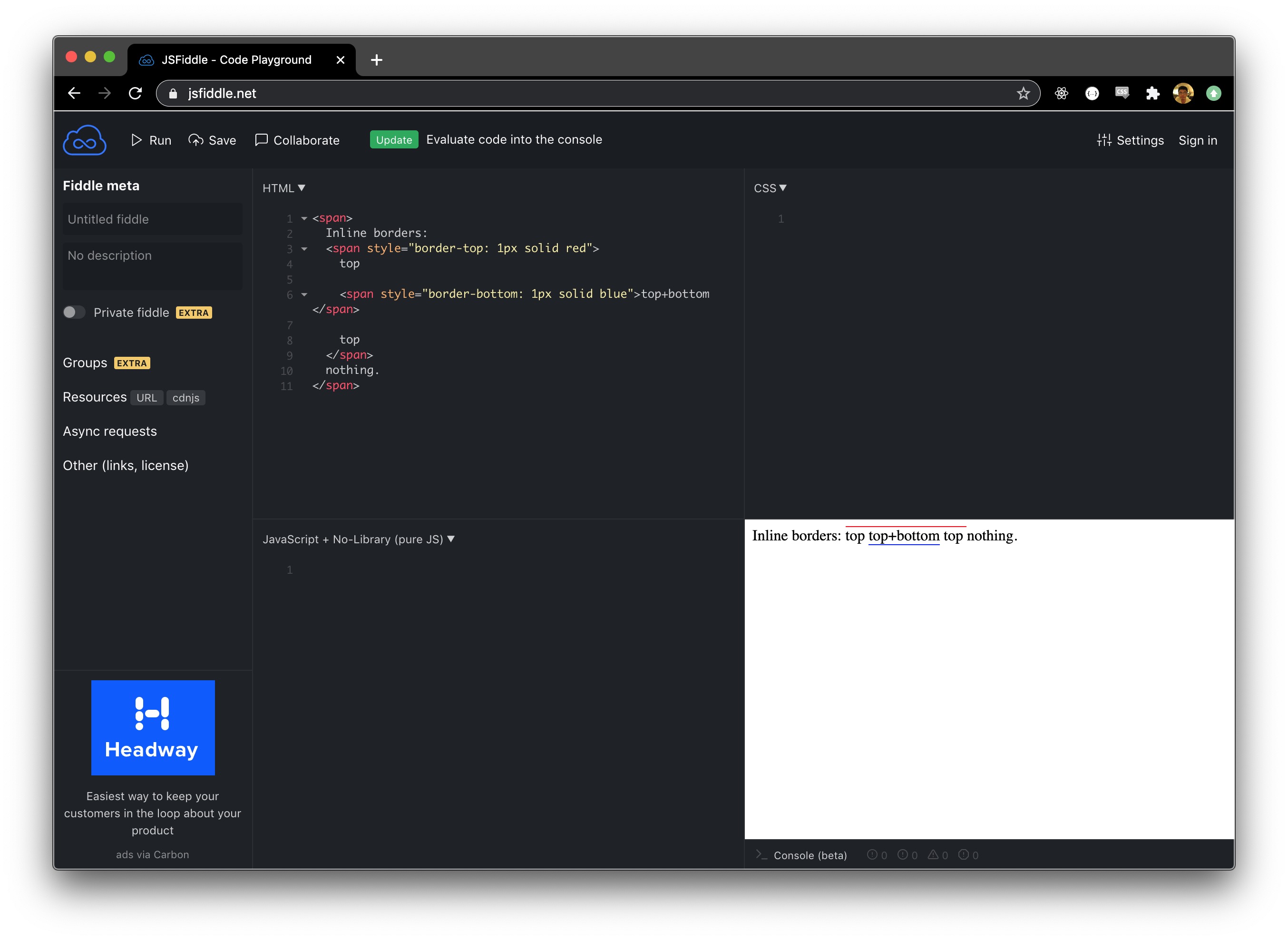Open the browser extensions puzzle icon
Image resolution: width=1288 pixels, height=940 pixels.
[x=1152, y=93]
